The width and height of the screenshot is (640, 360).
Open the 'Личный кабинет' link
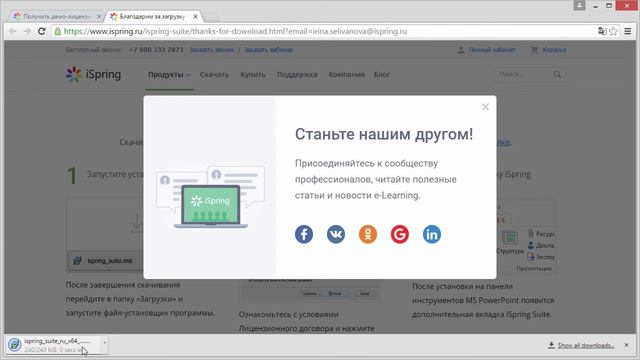click(492, 50)
